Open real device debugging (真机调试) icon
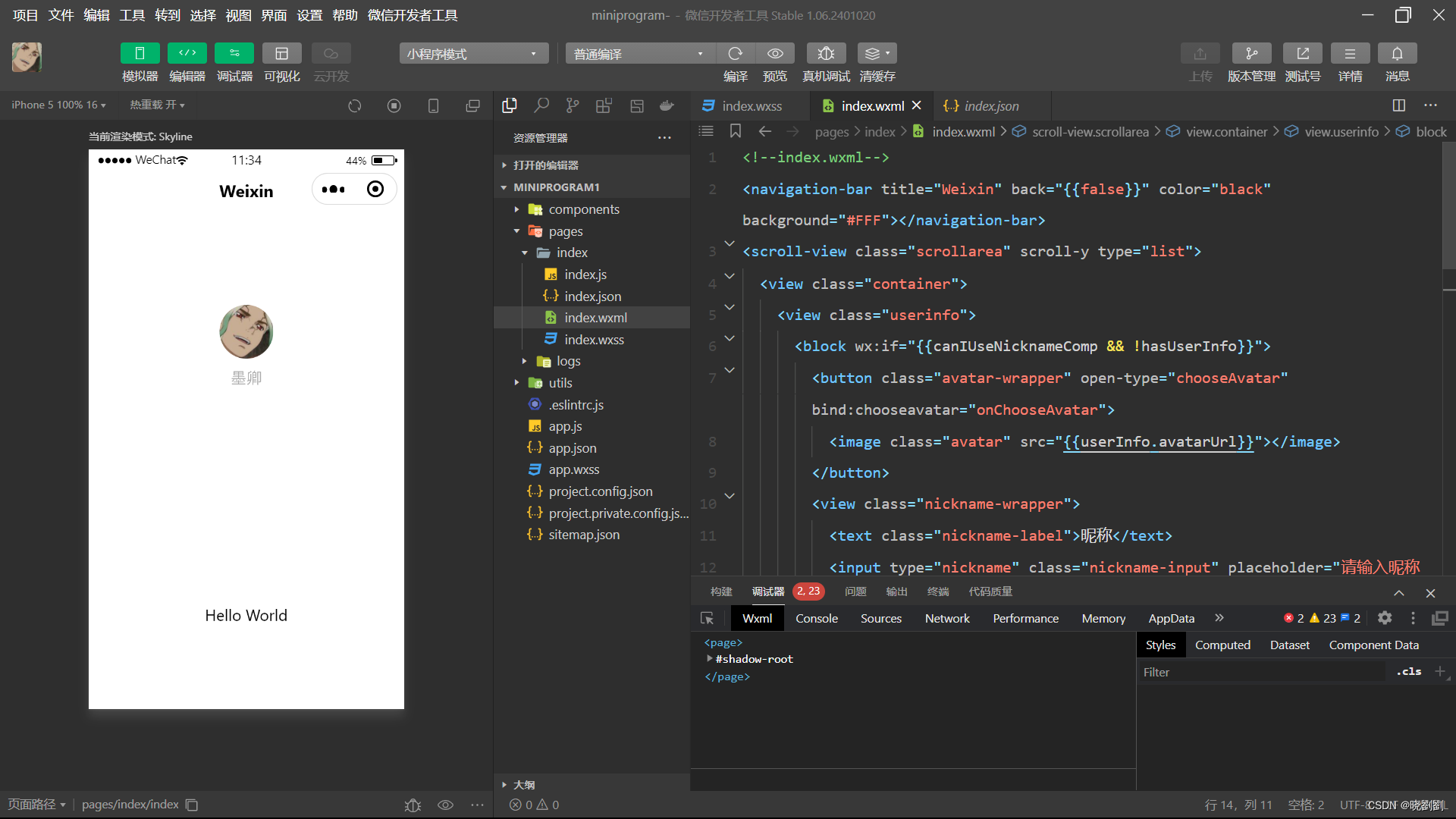1456x819 pixels. [x=826, y=53]
